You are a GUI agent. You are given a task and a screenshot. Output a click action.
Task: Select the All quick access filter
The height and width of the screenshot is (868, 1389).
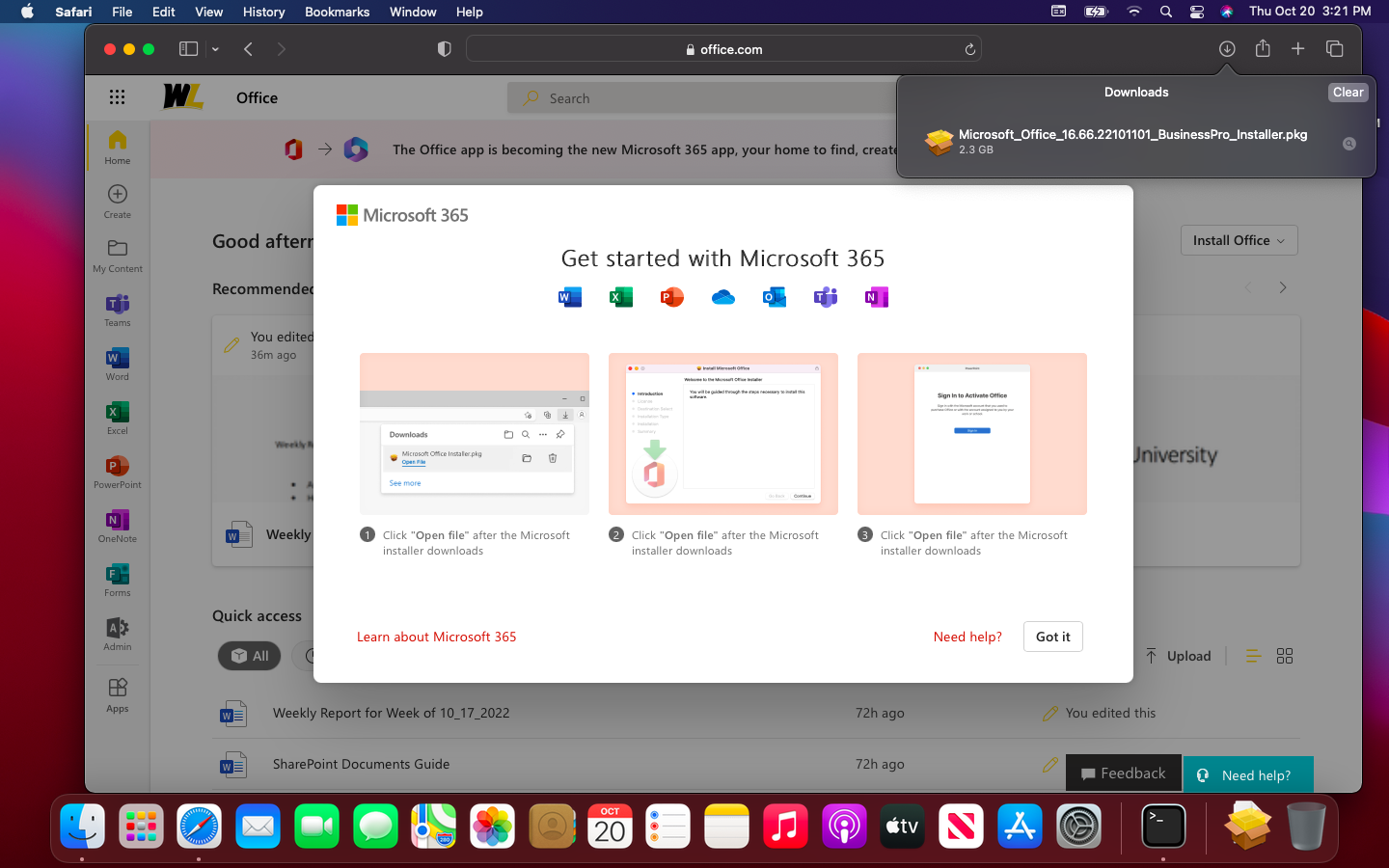tap(250, 656)
